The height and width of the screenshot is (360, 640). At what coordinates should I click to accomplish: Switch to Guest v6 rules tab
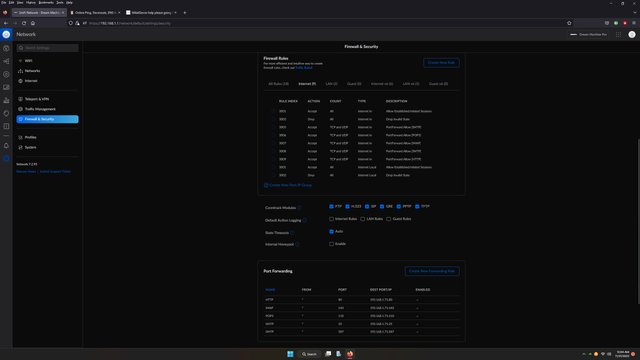[438, 84]
